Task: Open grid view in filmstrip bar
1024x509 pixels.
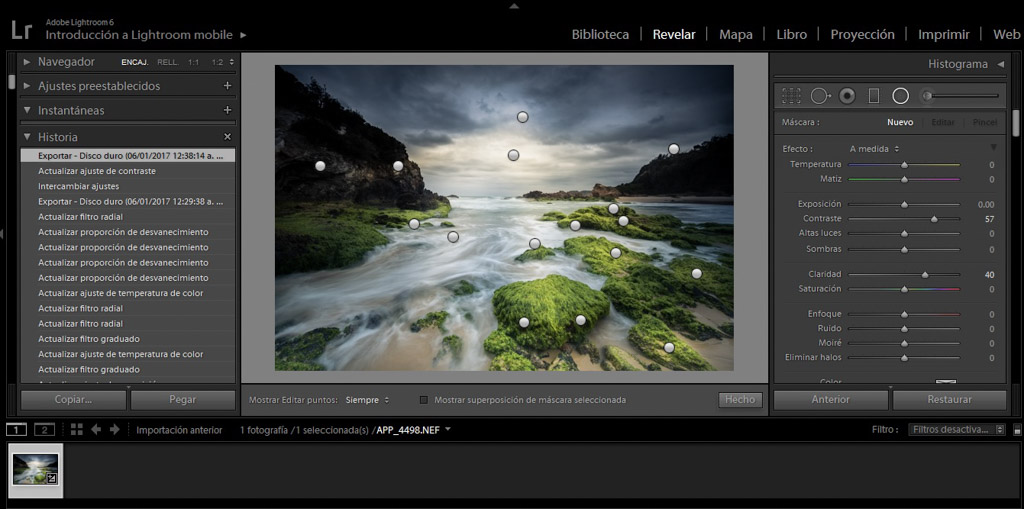Action: 77,430
